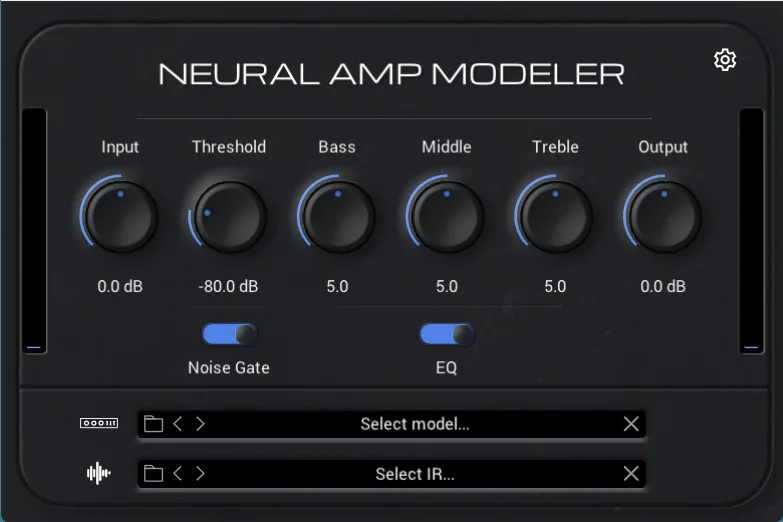Click the Select model... field
The image size is (783, 522).
[x=392, y=424]
